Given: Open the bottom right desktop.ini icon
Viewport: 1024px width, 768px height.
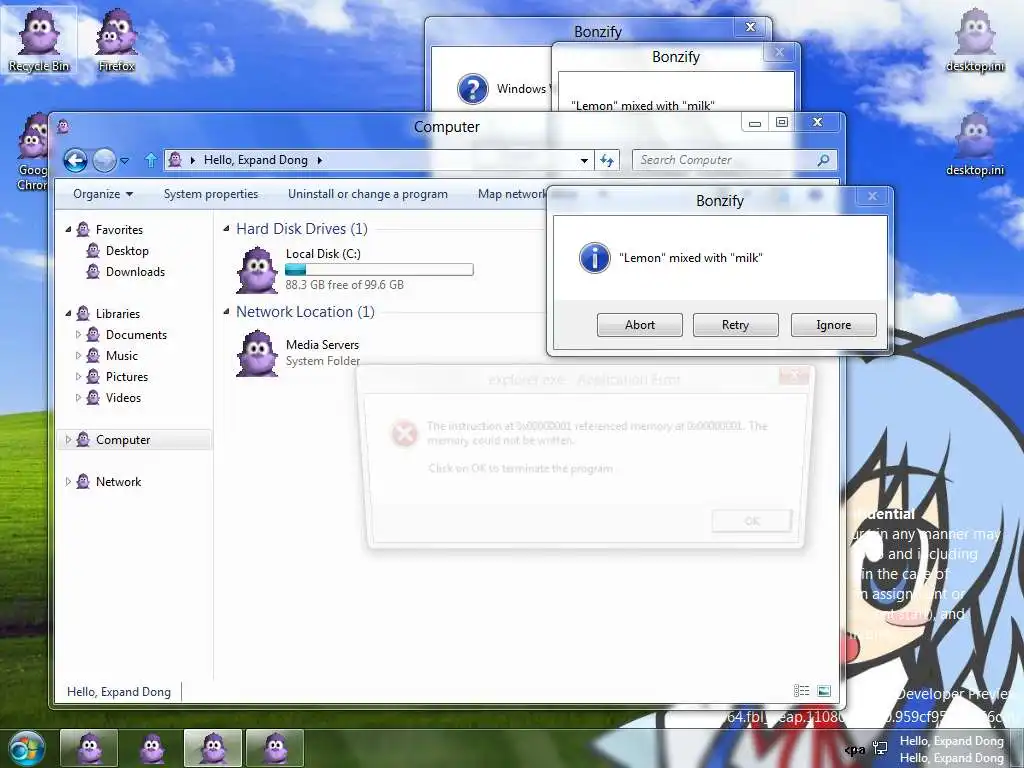Looking at the screenshot, I should (975, 144).
